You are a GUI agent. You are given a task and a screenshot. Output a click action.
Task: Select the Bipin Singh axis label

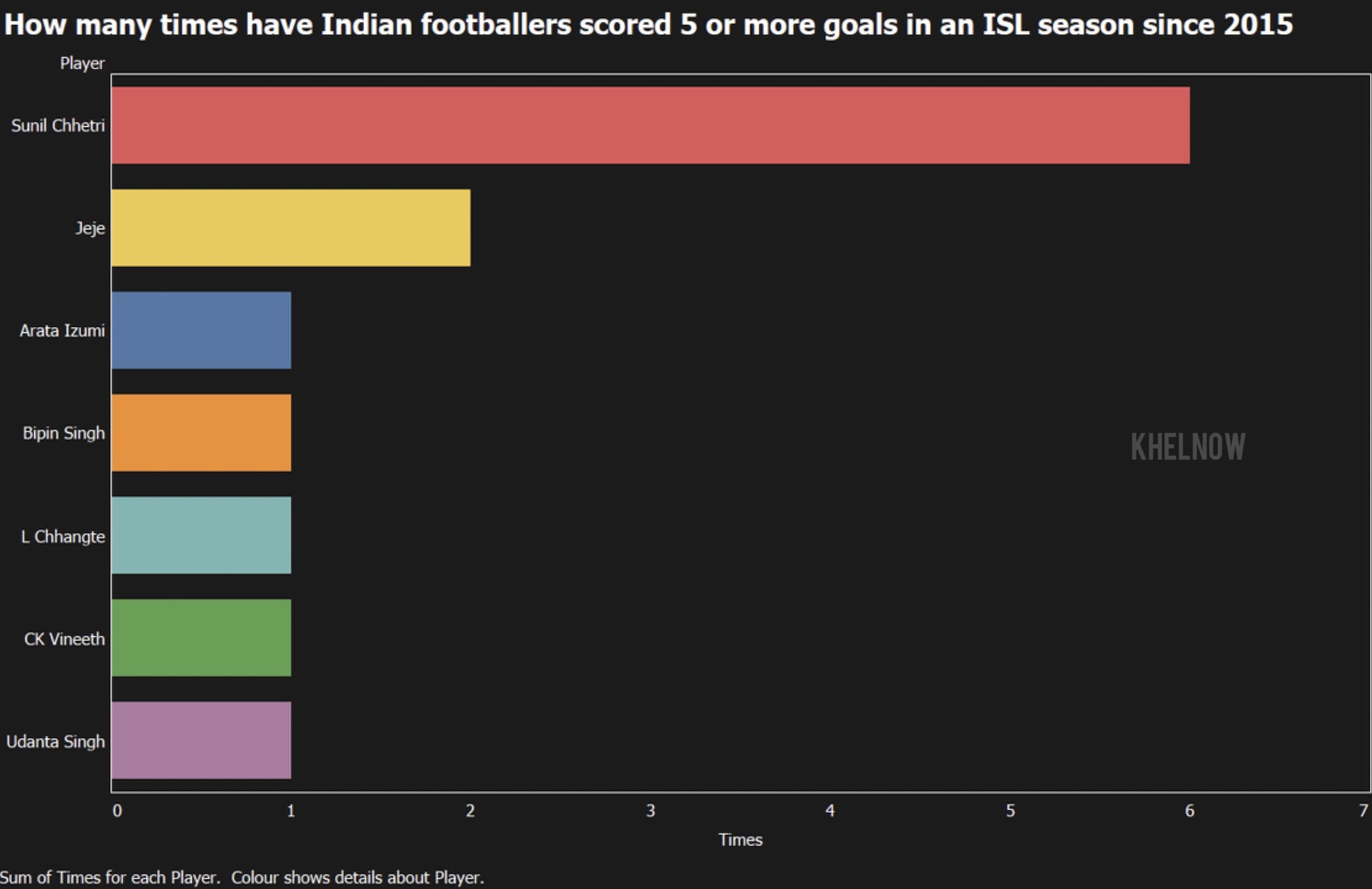[64, 434]
